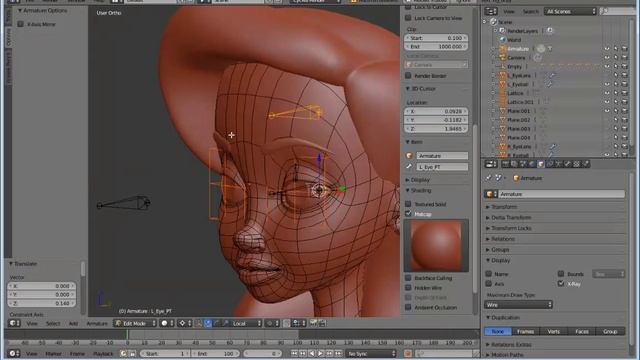Viewport: 640px width, 360px height.
Task: Click the RenderLayers icon in outliner
Action: 502,31
